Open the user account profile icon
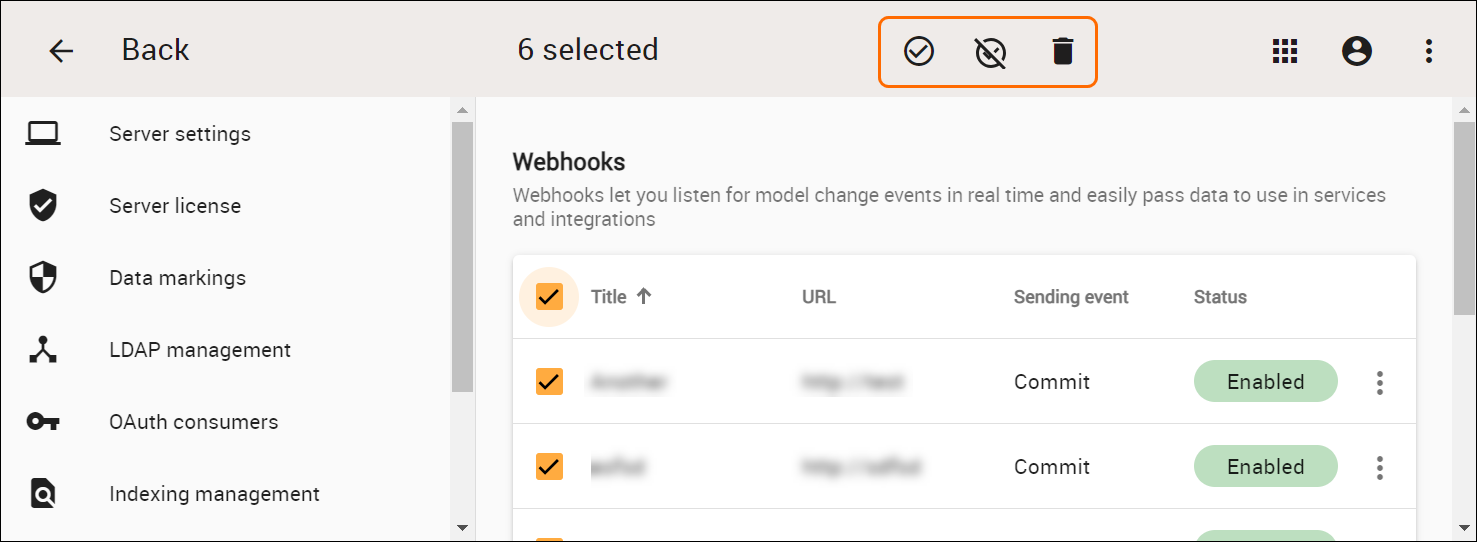The height and width of the screenshot is (542, 1477). pyautogui.click(x=1357, y=51)
